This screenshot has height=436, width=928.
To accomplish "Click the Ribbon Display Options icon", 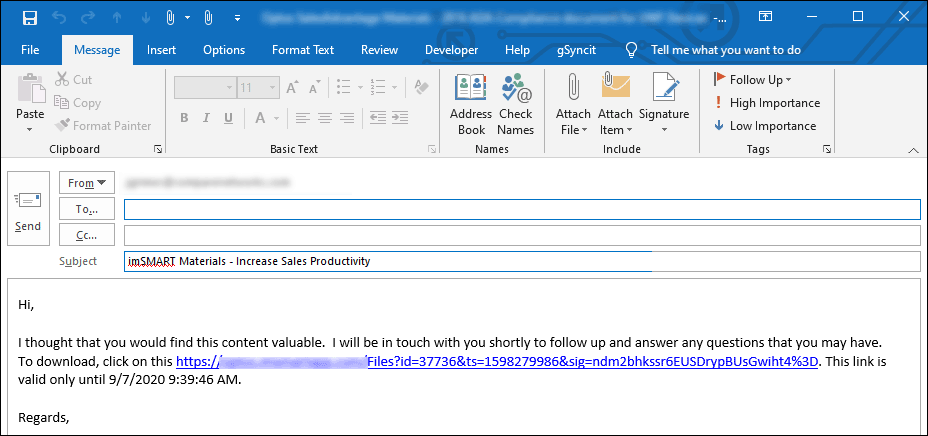I will 765,17.
